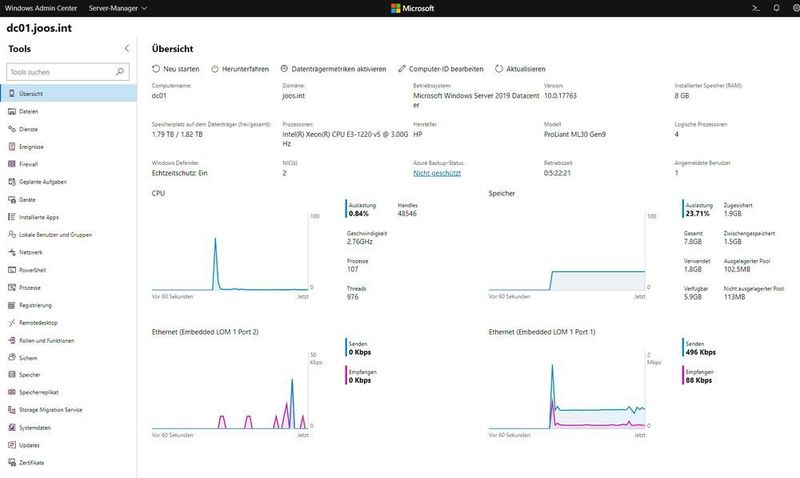Click the Storage Migration Service icon
Image resolution: width=800 pixels, height=478 pixels.
pyautogui.click(x=12, y=410)
